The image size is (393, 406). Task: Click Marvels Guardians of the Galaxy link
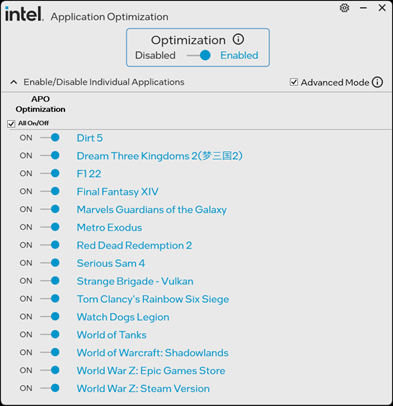(152, 209)
